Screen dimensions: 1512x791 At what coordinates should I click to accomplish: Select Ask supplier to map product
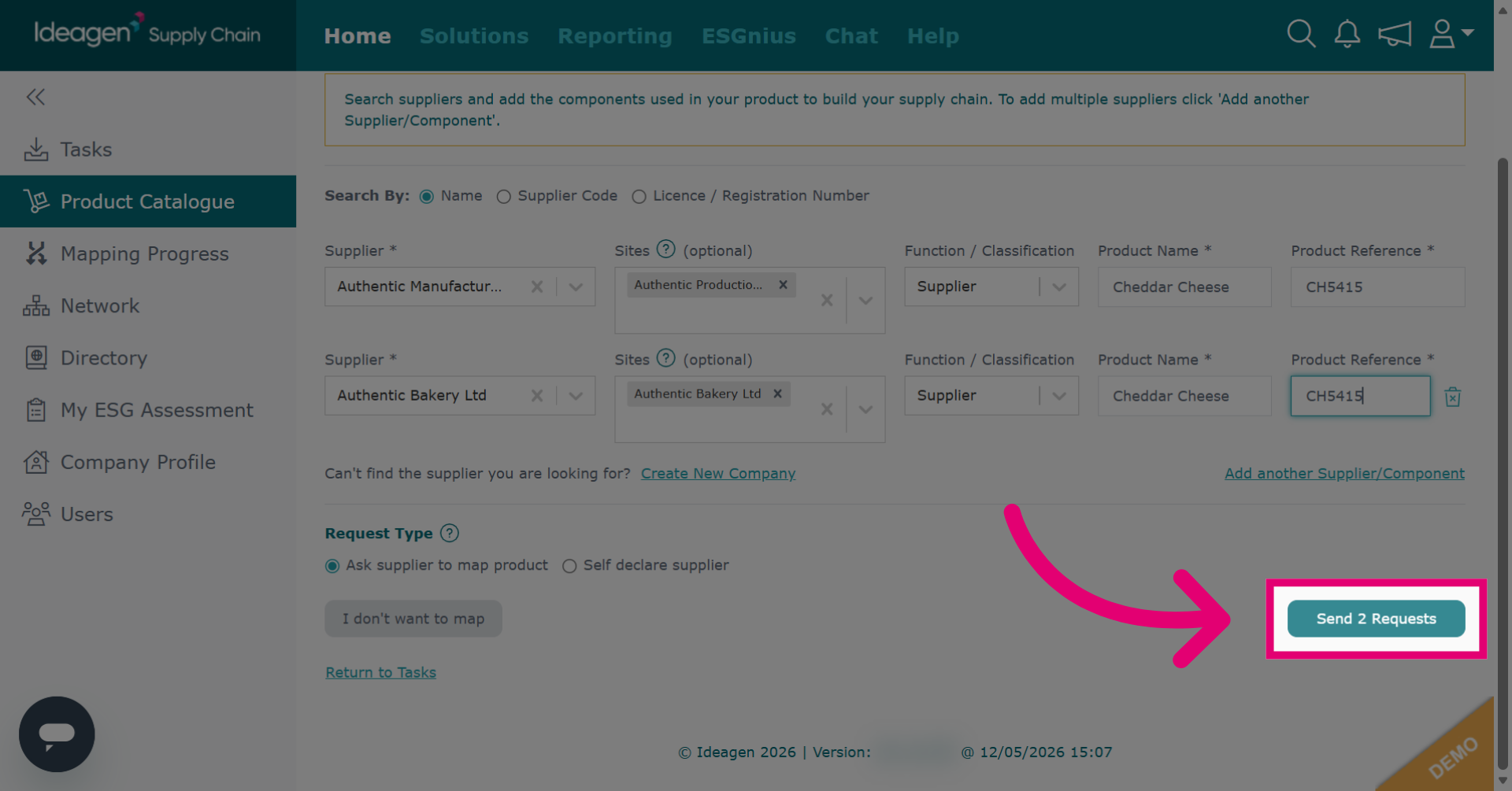pos(332,566)
